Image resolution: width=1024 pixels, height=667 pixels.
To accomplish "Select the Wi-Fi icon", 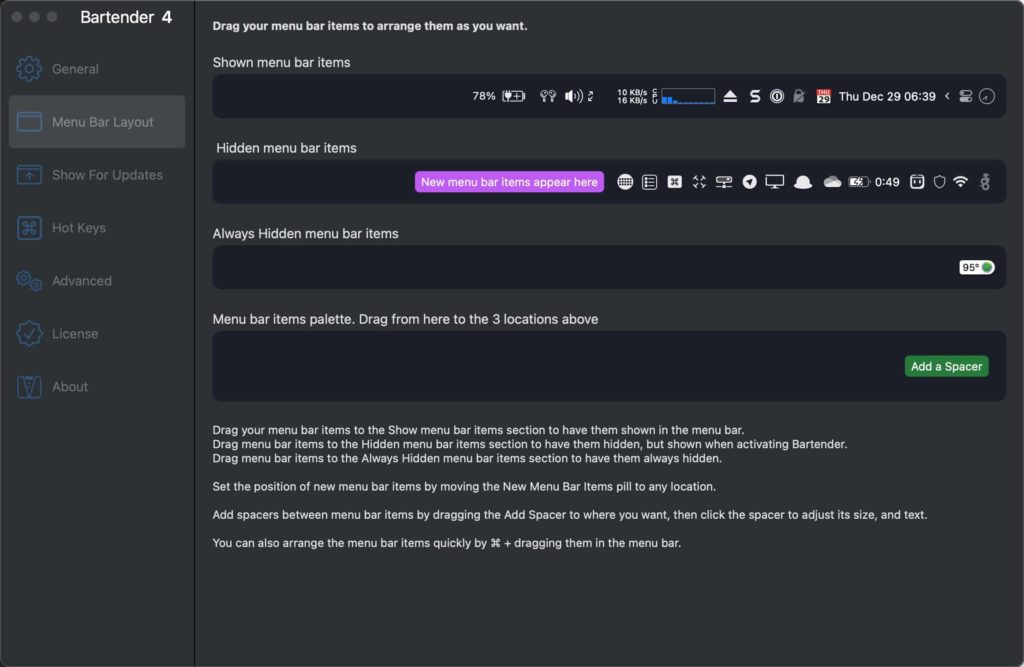I will (x=960, y=182).
